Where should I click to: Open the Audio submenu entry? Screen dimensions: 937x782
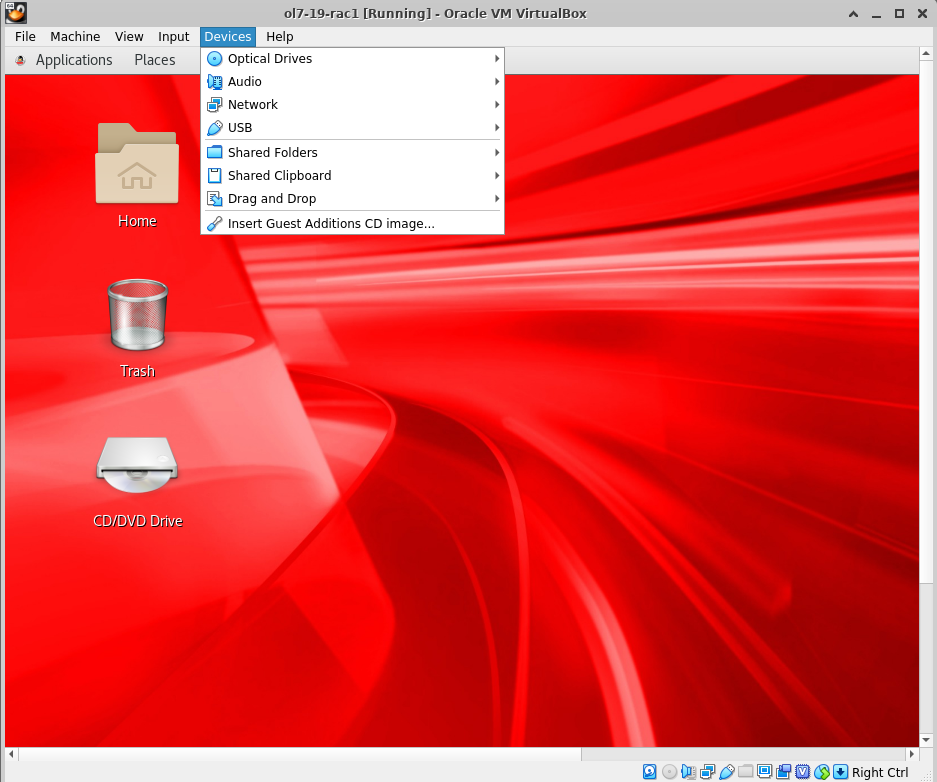pos(352,81)
